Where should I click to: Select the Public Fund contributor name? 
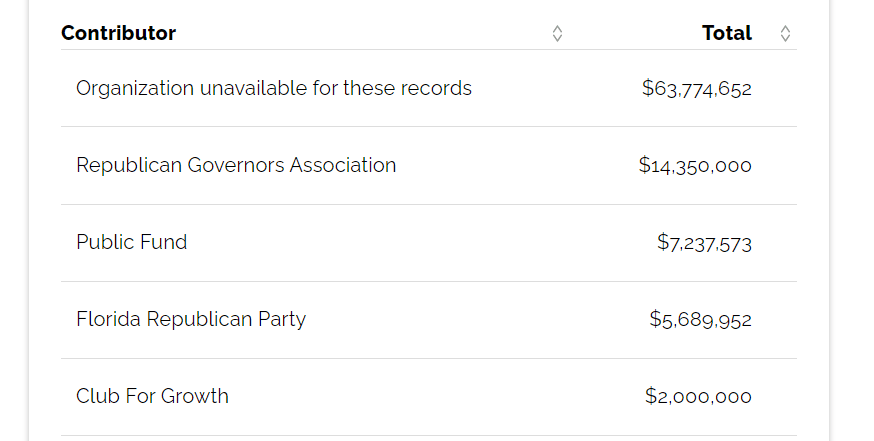tap(131, 242)
